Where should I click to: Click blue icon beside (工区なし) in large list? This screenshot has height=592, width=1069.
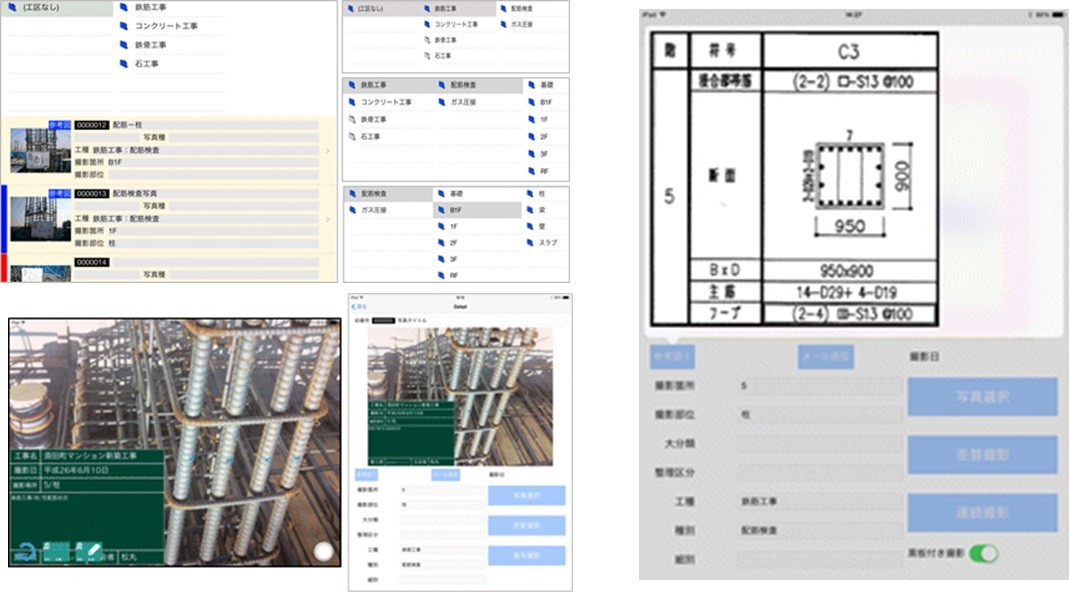point(12,7)
